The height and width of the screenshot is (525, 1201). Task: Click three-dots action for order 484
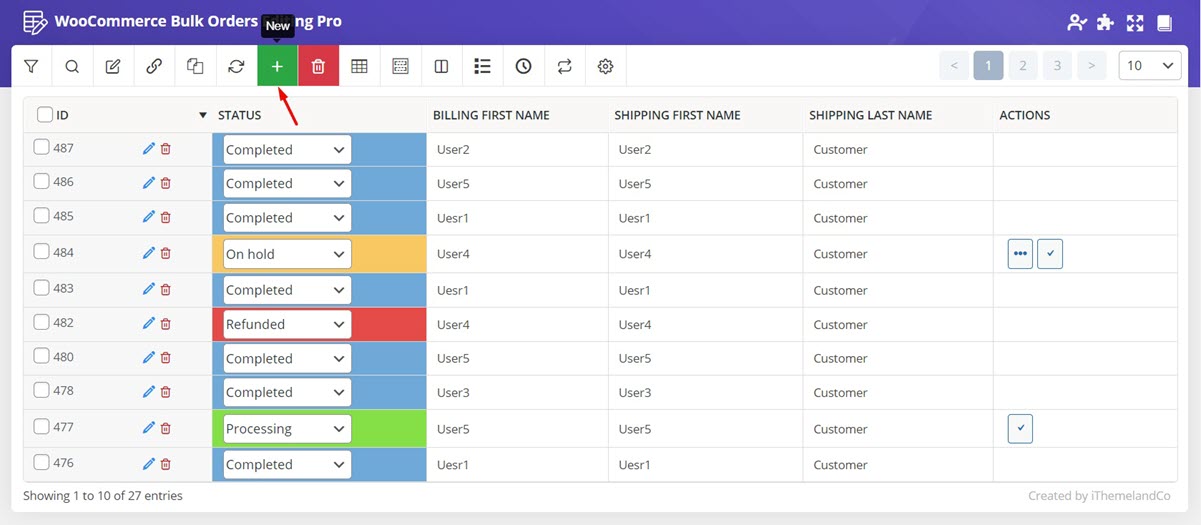pos(1020,254)
